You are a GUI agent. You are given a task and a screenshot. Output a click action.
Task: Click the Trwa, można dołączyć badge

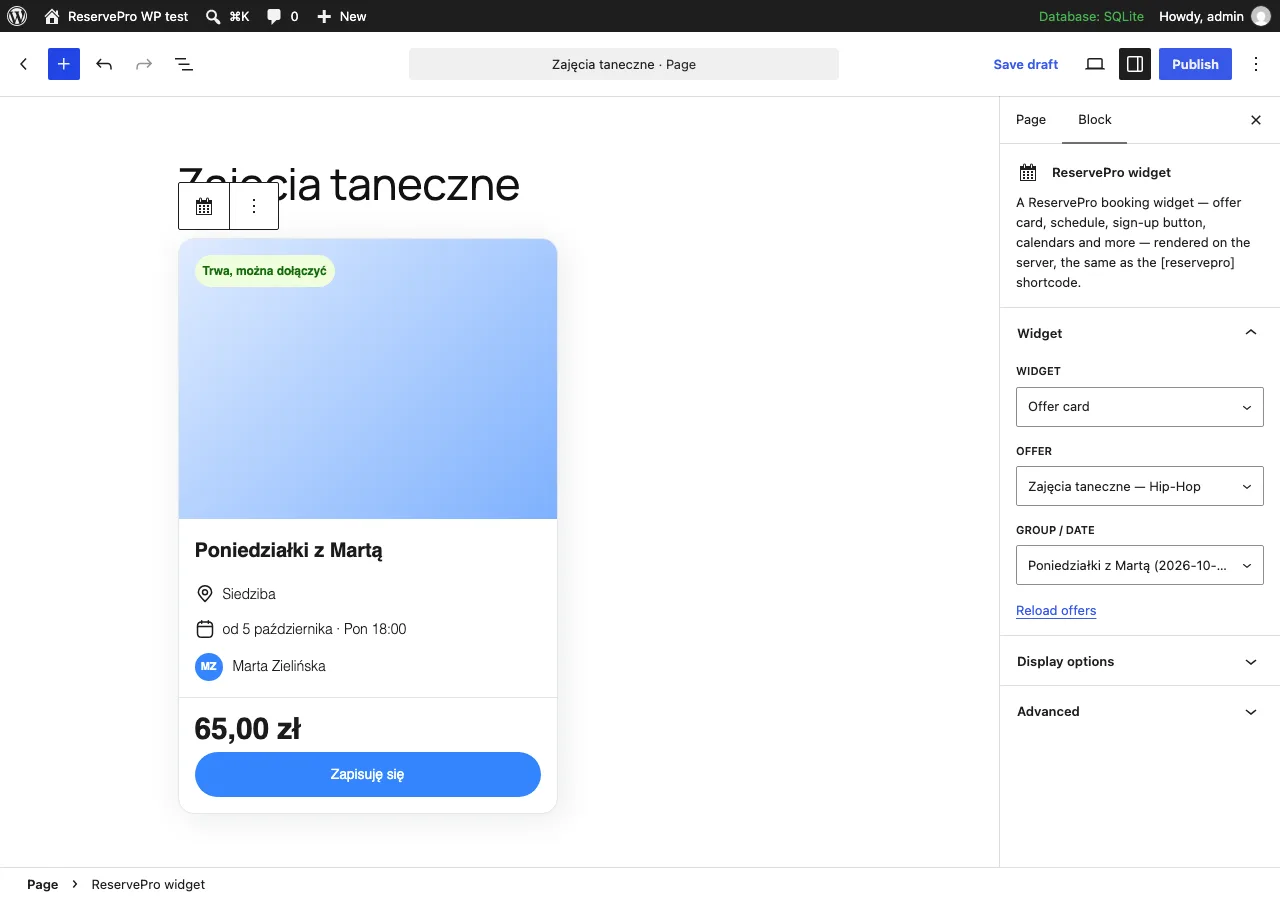pos(264,271)
